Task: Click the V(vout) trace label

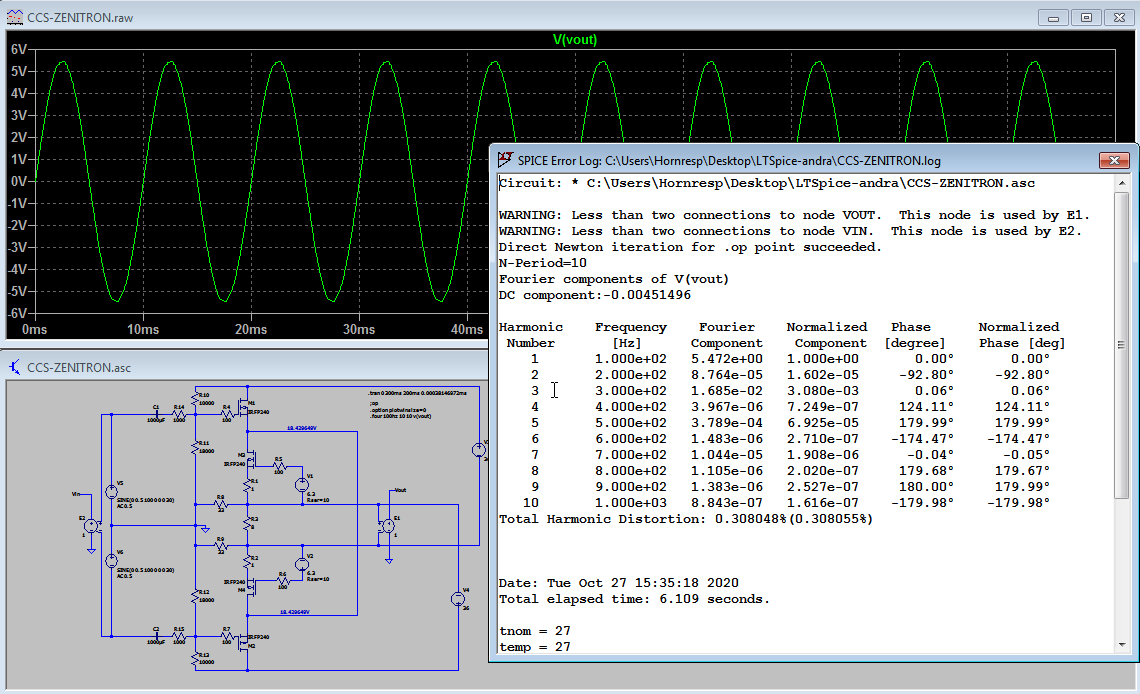Action: coord(574,39)
